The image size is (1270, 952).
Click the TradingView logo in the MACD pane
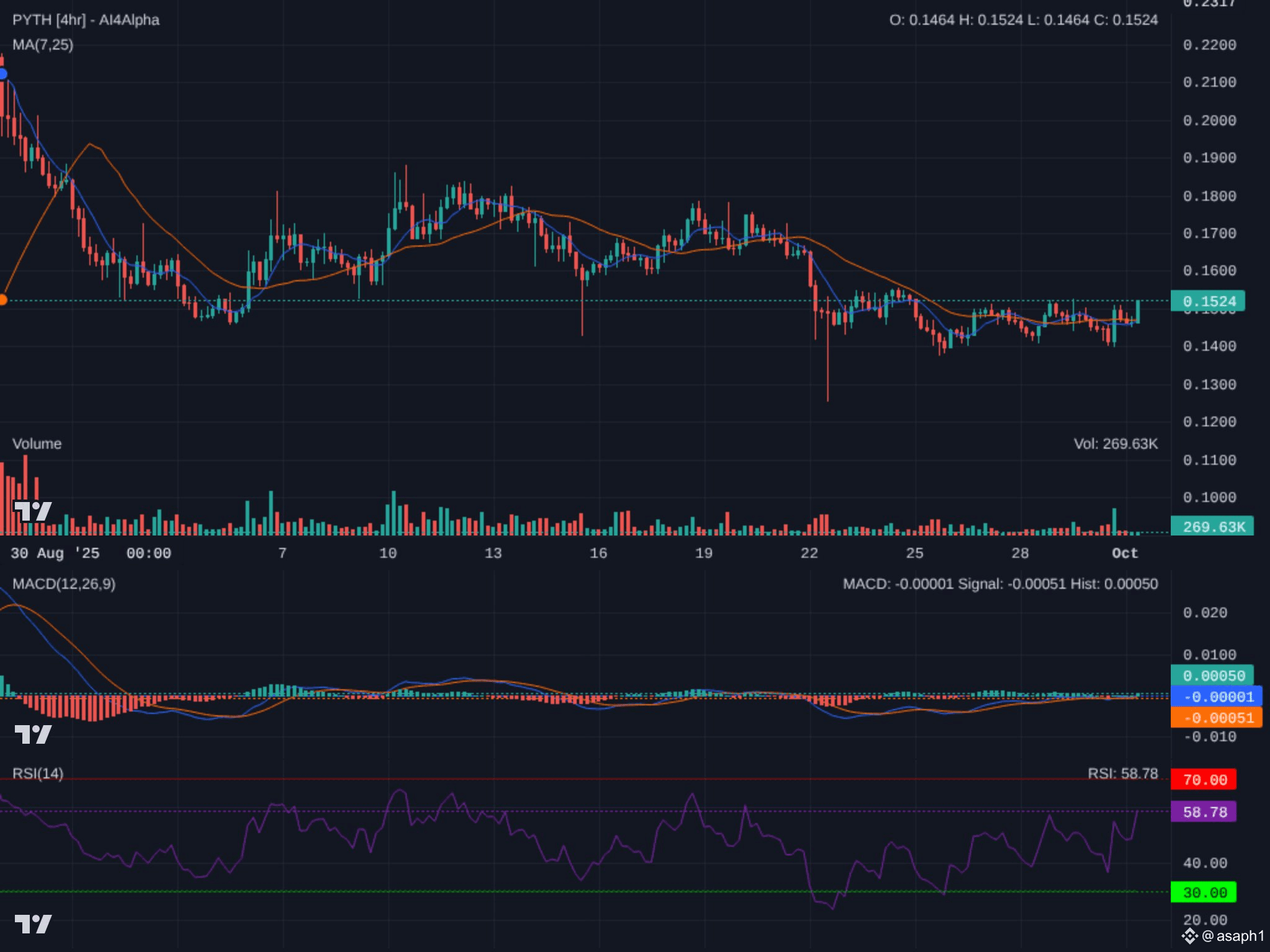[x=33, y=734]
